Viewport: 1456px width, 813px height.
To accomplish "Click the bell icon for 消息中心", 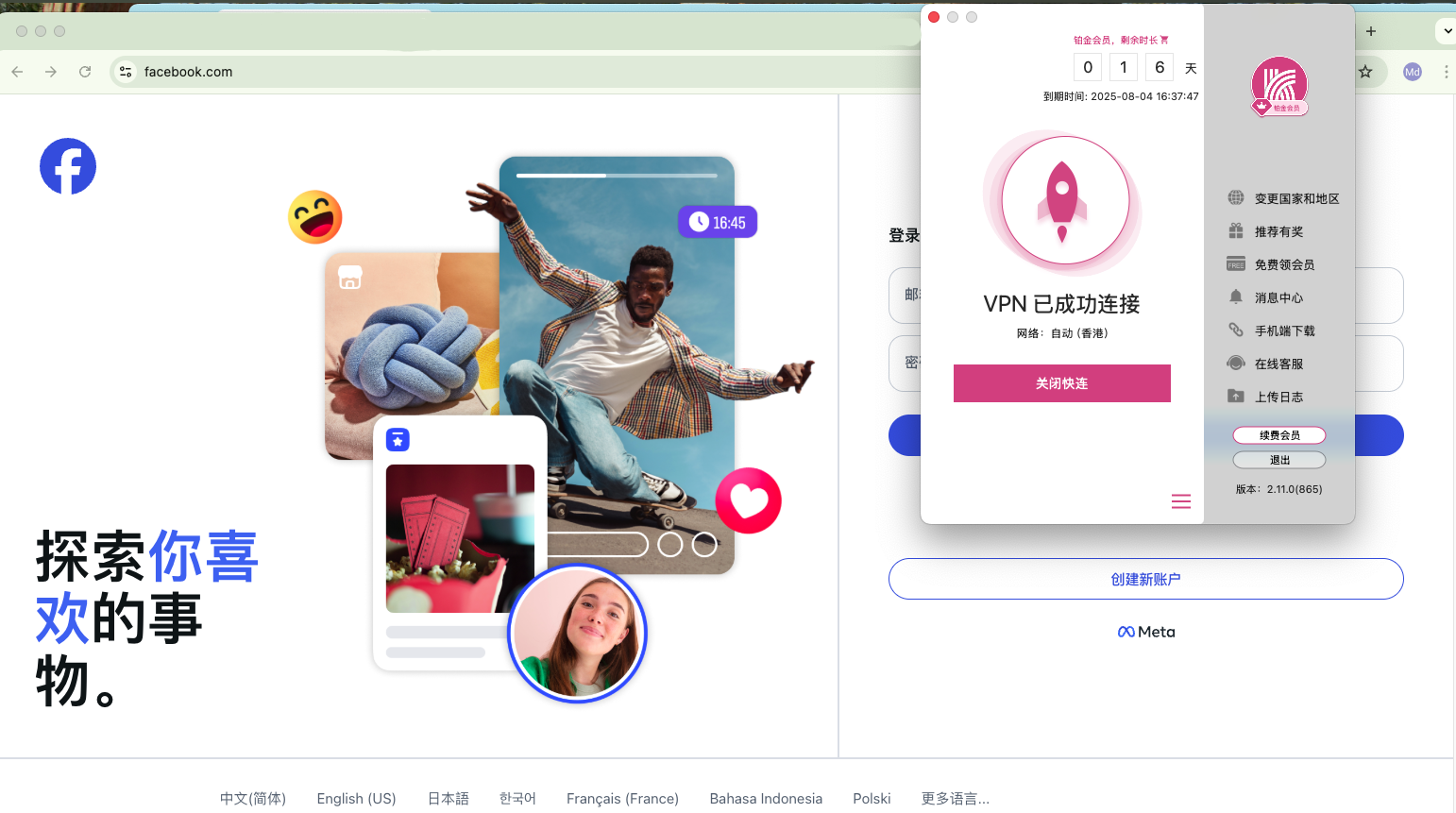I will coord(1235,296).
